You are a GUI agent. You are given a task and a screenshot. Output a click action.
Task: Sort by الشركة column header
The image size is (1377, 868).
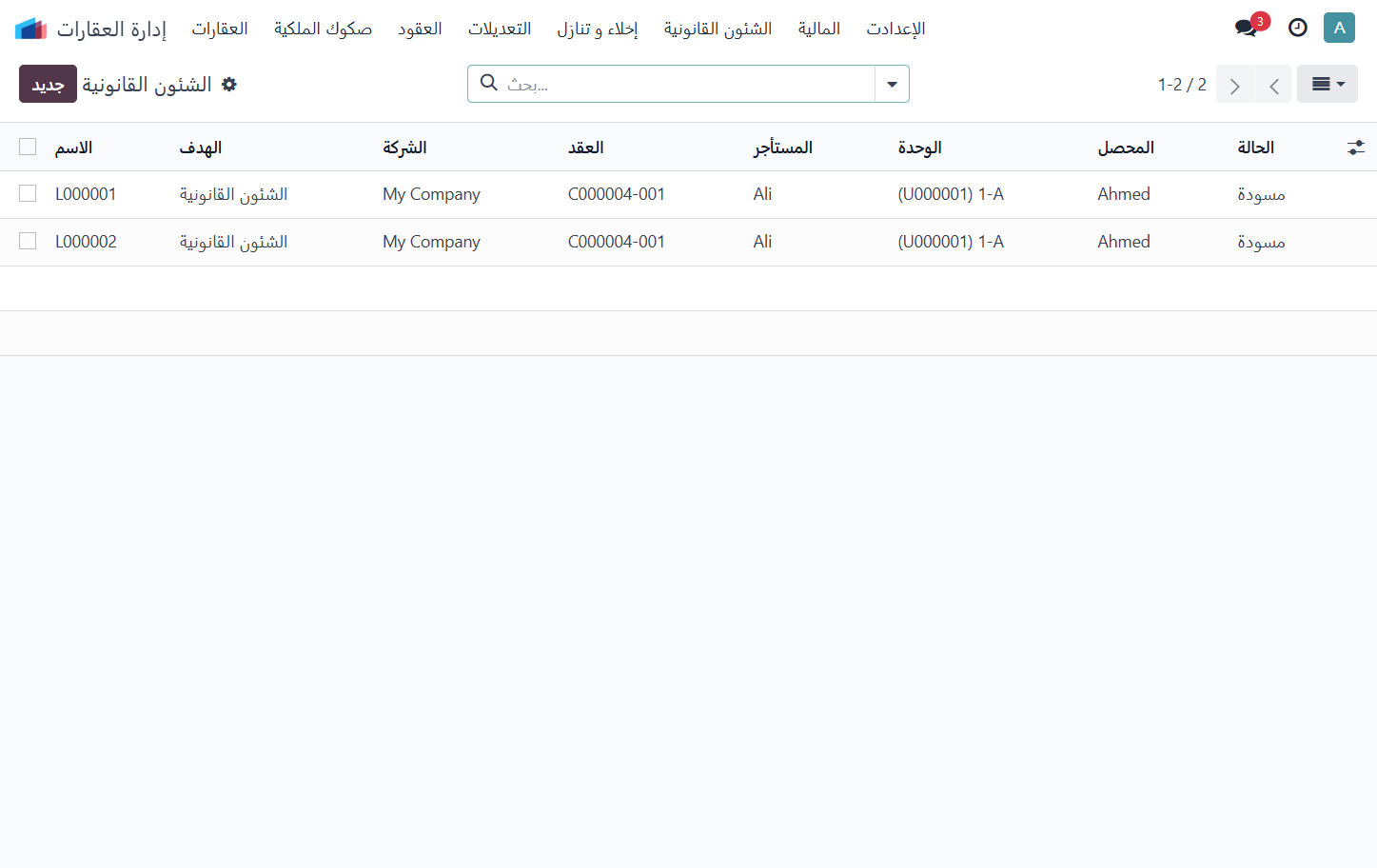click(x=404, y=148)
